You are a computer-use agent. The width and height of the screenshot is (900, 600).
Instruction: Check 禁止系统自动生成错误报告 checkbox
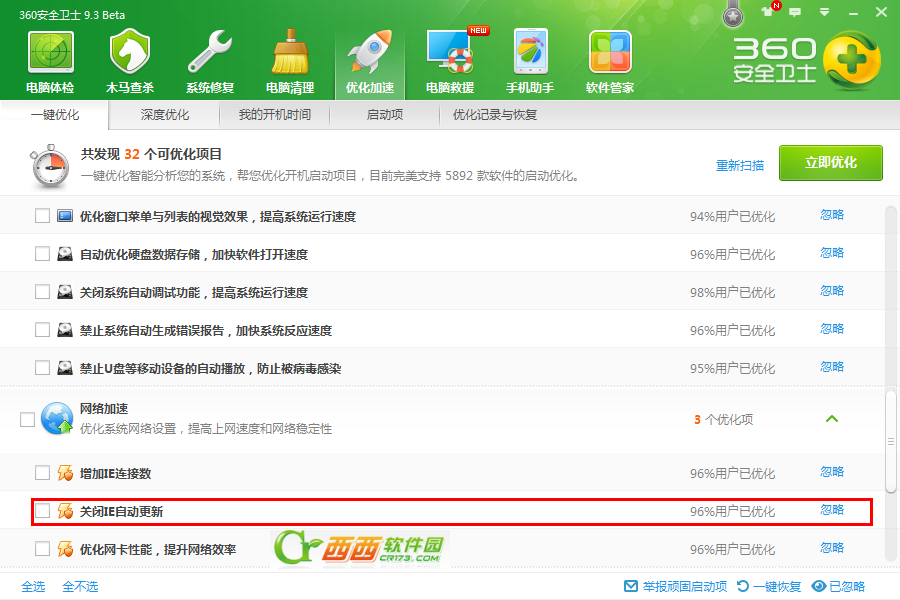point(42,330)
